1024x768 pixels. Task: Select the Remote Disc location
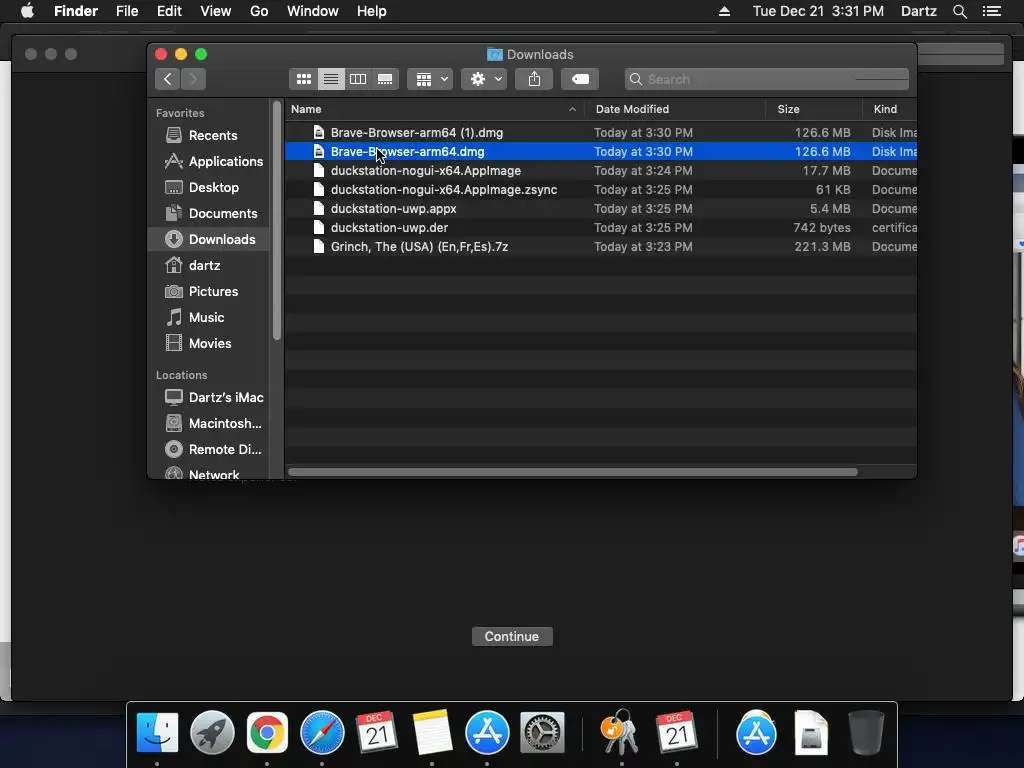point(209,449)
